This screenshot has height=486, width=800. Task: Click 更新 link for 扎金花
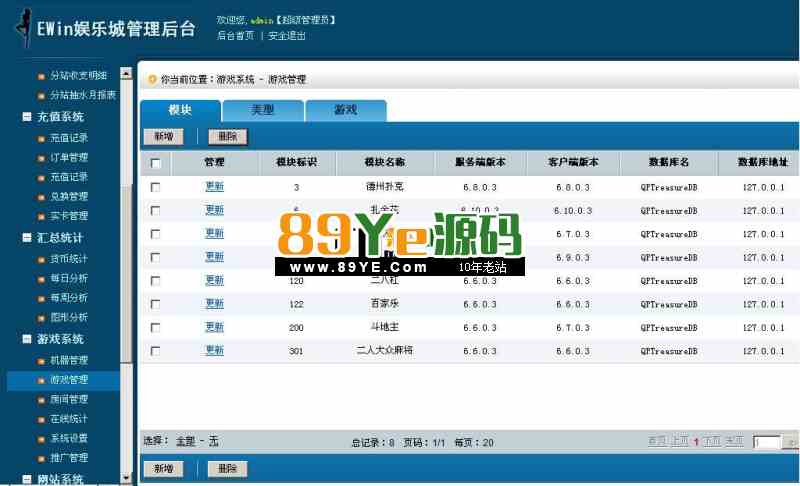pyautogui.click(x=214, y=210)
